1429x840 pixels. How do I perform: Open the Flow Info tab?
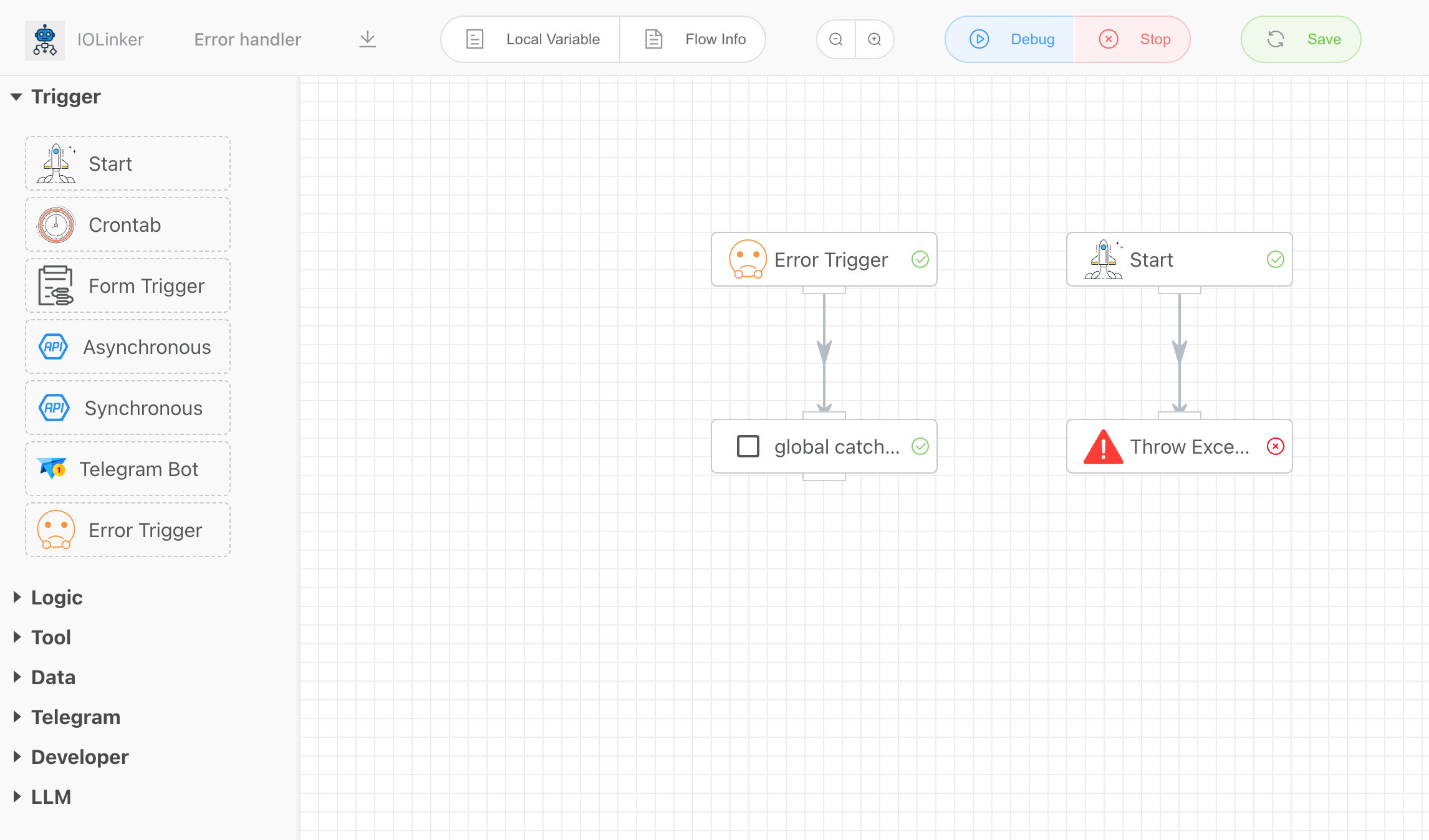[x=694, y=39]
